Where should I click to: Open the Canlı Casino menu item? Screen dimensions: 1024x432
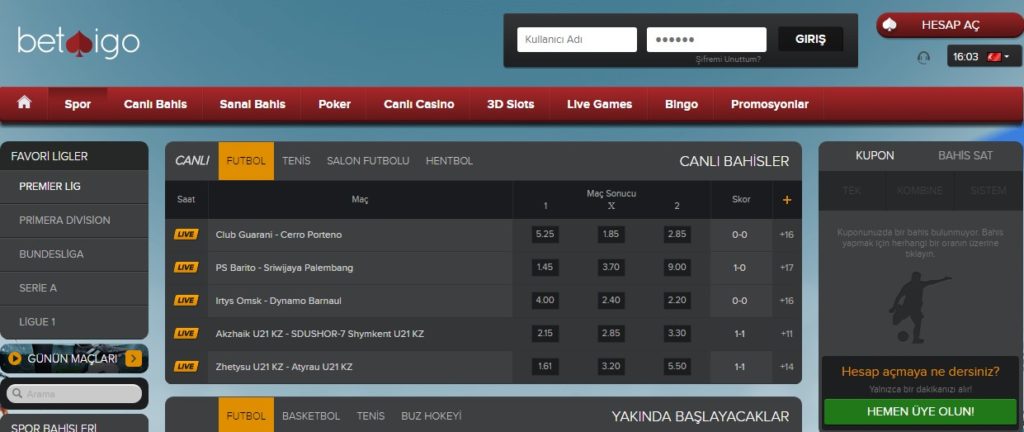coord(418,104)
